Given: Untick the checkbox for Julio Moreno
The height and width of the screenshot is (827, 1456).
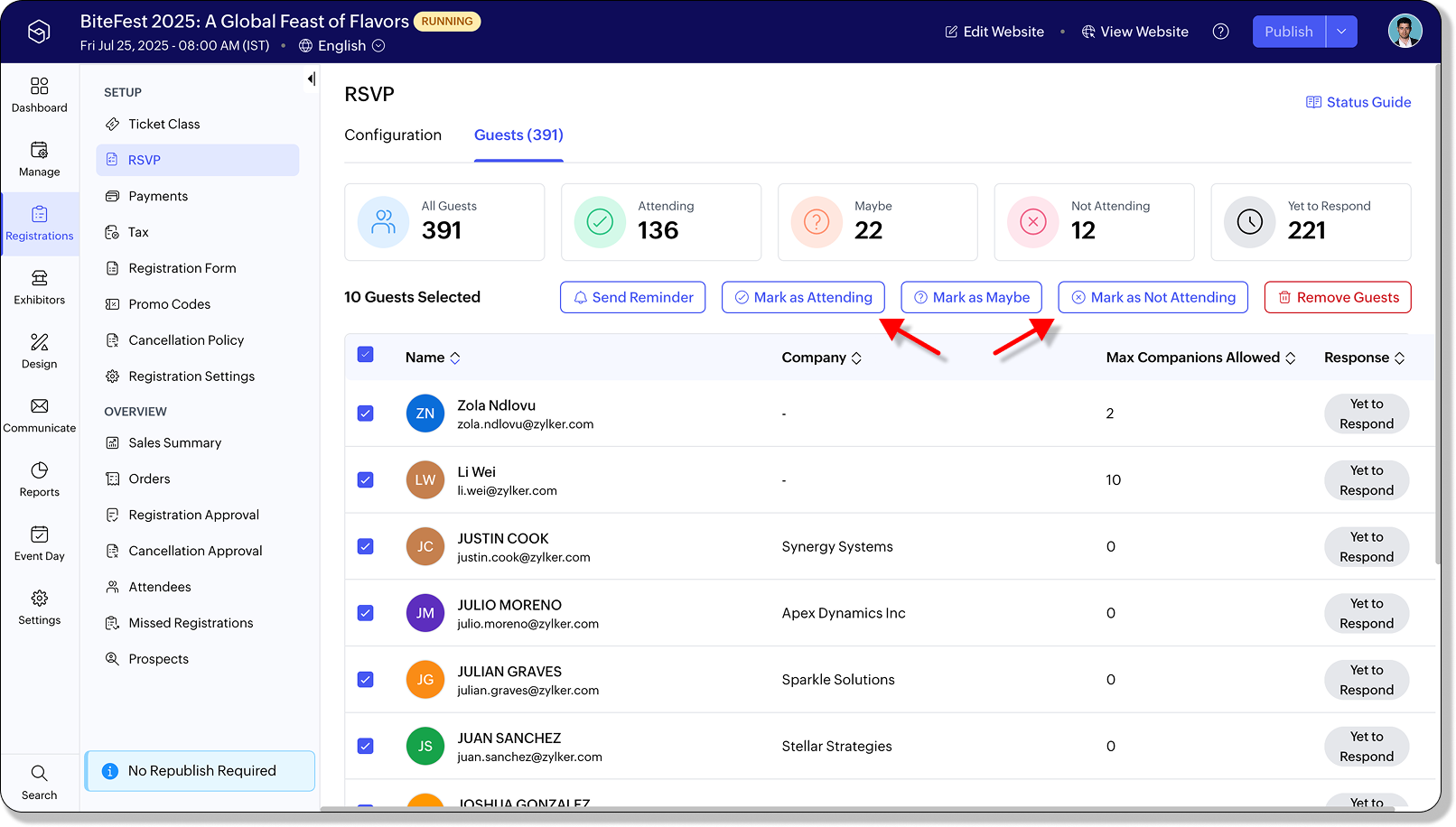Looking at the screenshot, I should (366, 613).
